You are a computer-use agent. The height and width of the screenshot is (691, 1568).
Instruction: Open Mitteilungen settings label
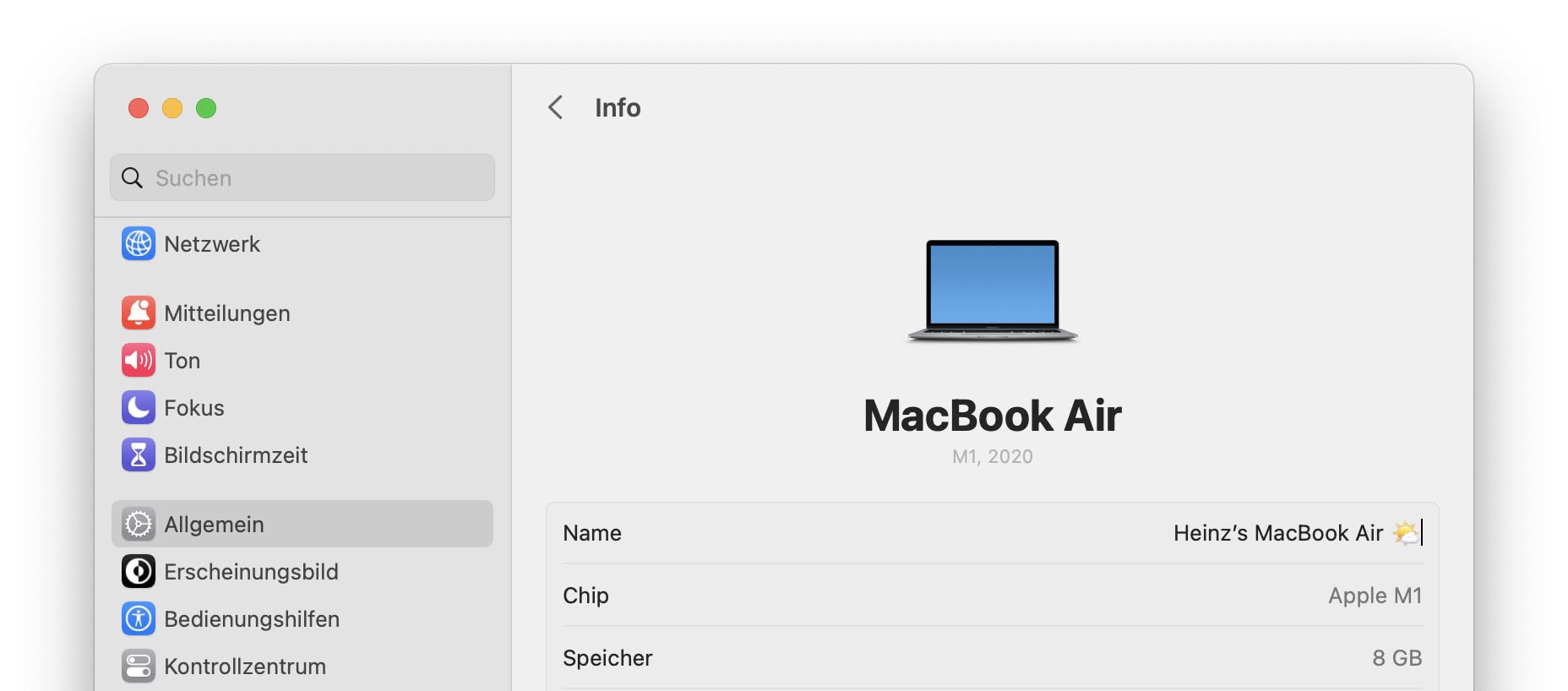(227, 313)
